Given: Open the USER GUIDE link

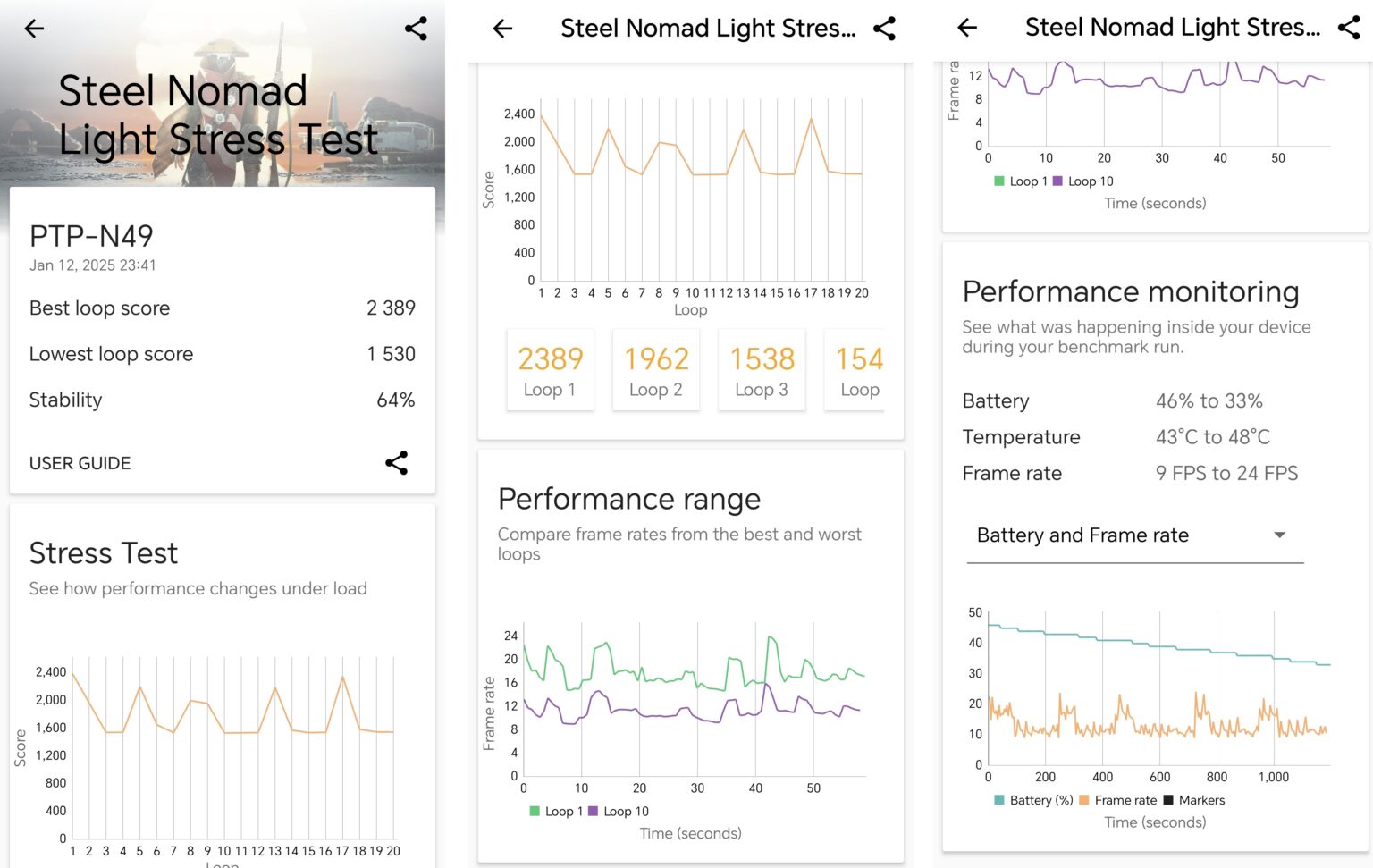Looking at the screenshot, I should tap(80, 463).
